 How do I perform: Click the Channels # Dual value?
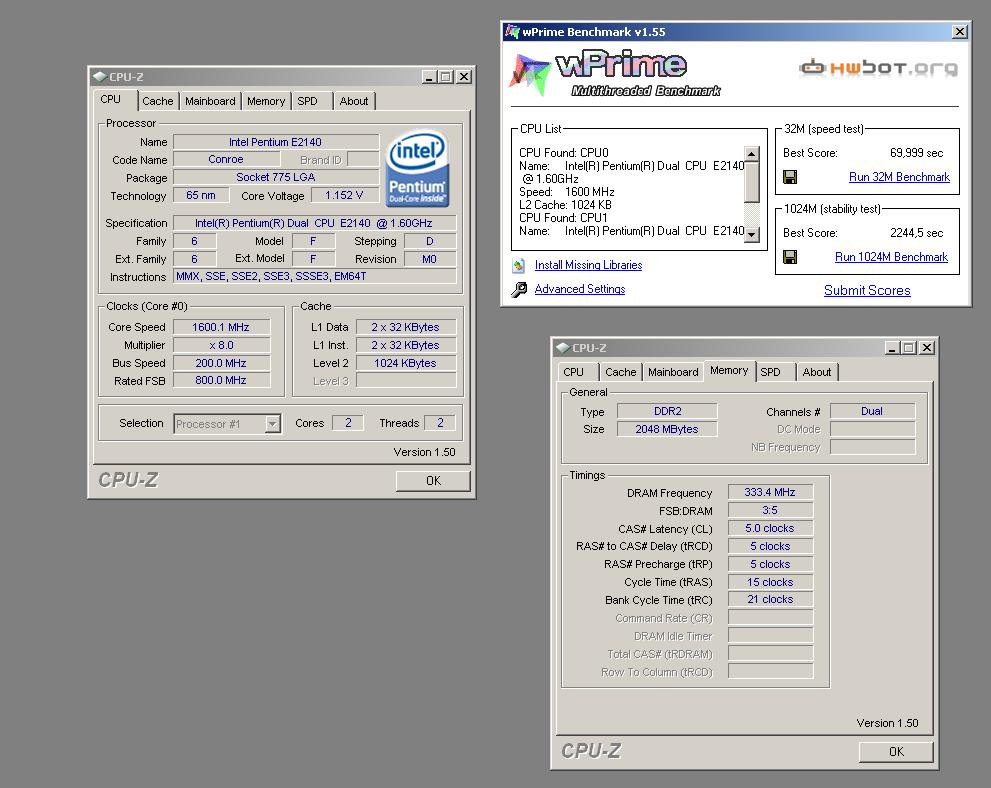tap(872, 411)
